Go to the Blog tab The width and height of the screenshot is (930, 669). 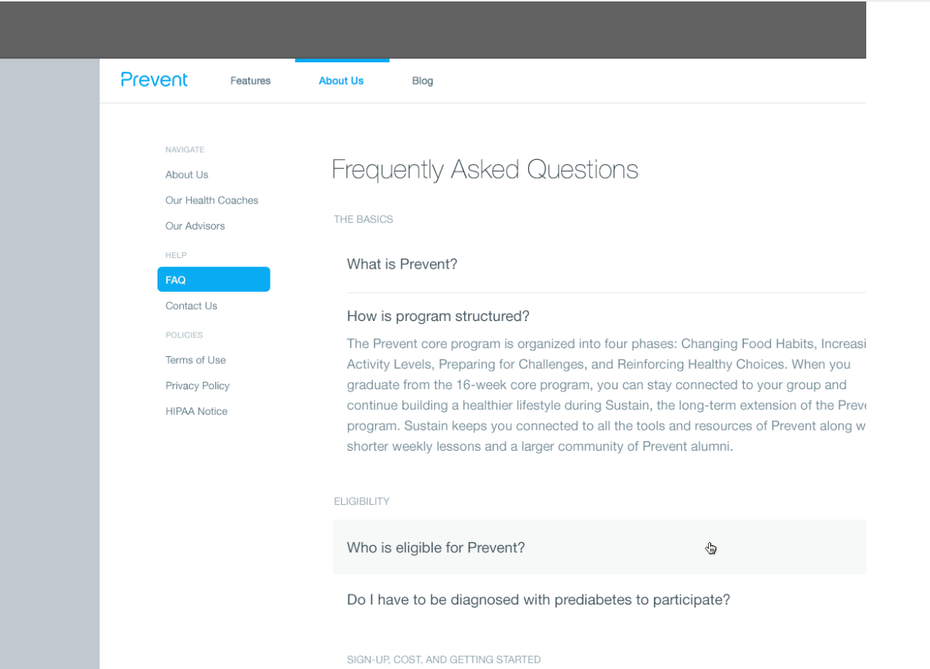coord(422,81)
